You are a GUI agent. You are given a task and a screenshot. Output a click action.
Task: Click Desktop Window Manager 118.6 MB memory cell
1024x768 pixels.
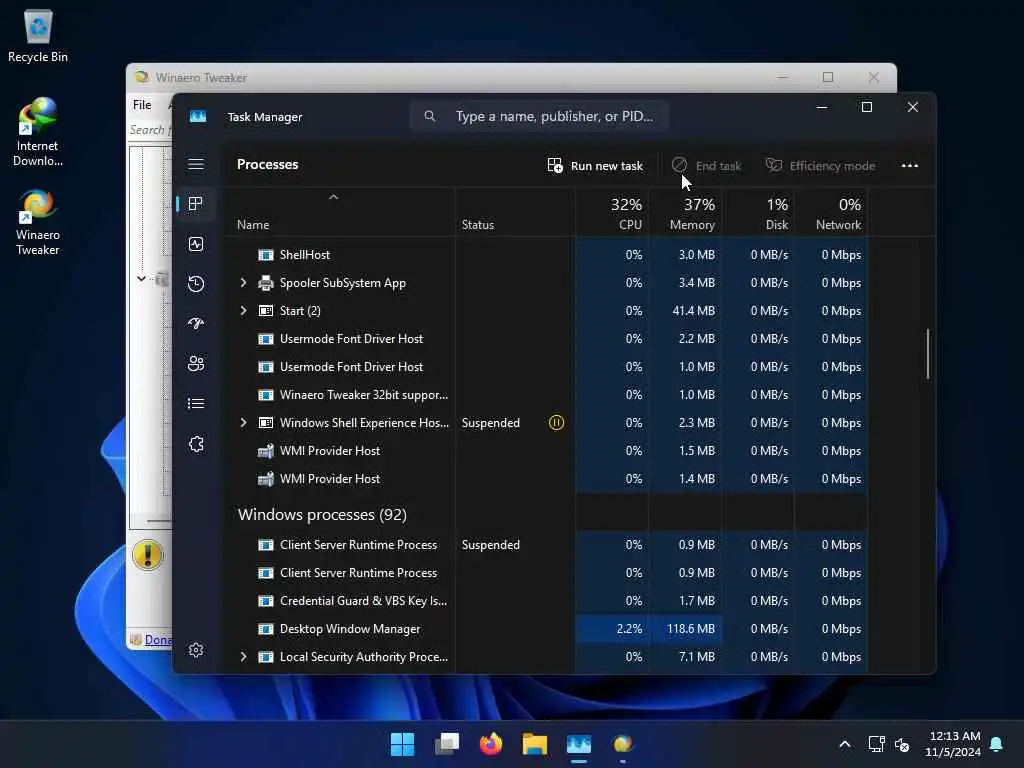[x=686, y=629]
